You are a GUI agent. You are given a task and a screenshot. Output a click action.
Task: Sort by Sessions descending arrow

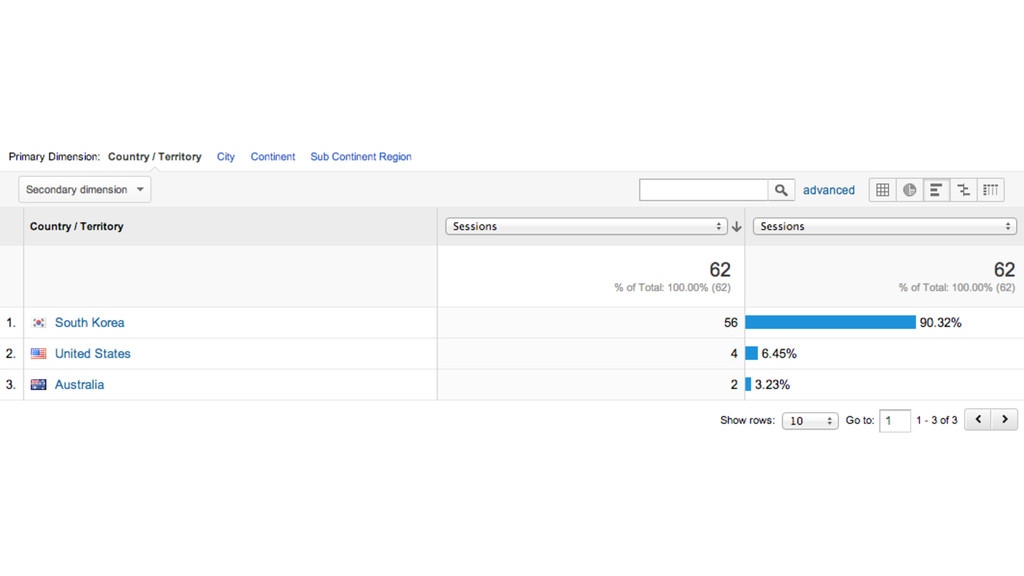(737, 227)
